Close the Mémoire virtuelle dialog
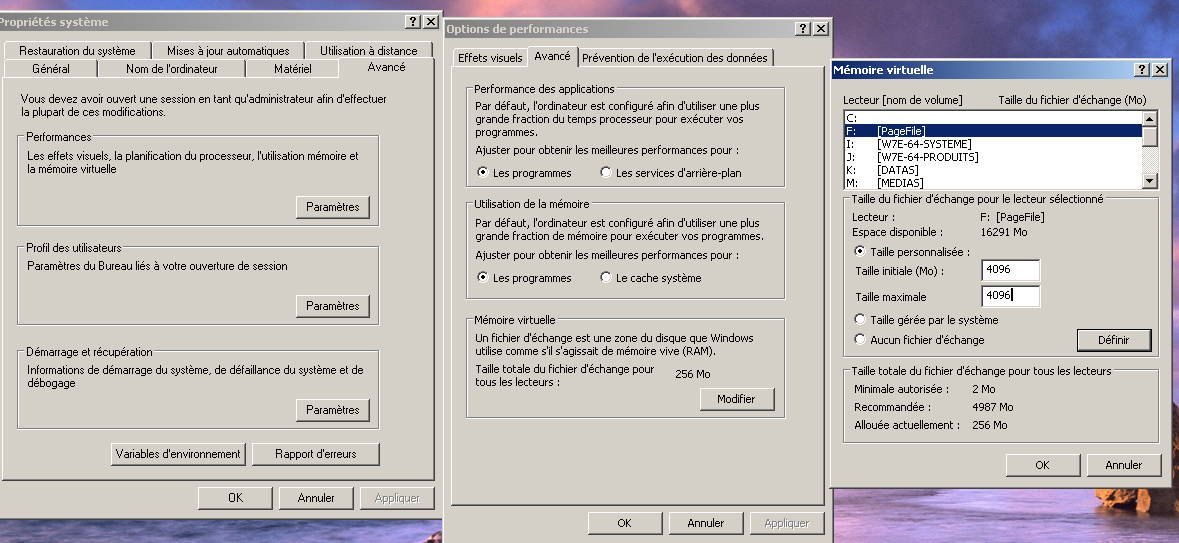The height and width of the screenshot is (543, 1179). 1159,69
